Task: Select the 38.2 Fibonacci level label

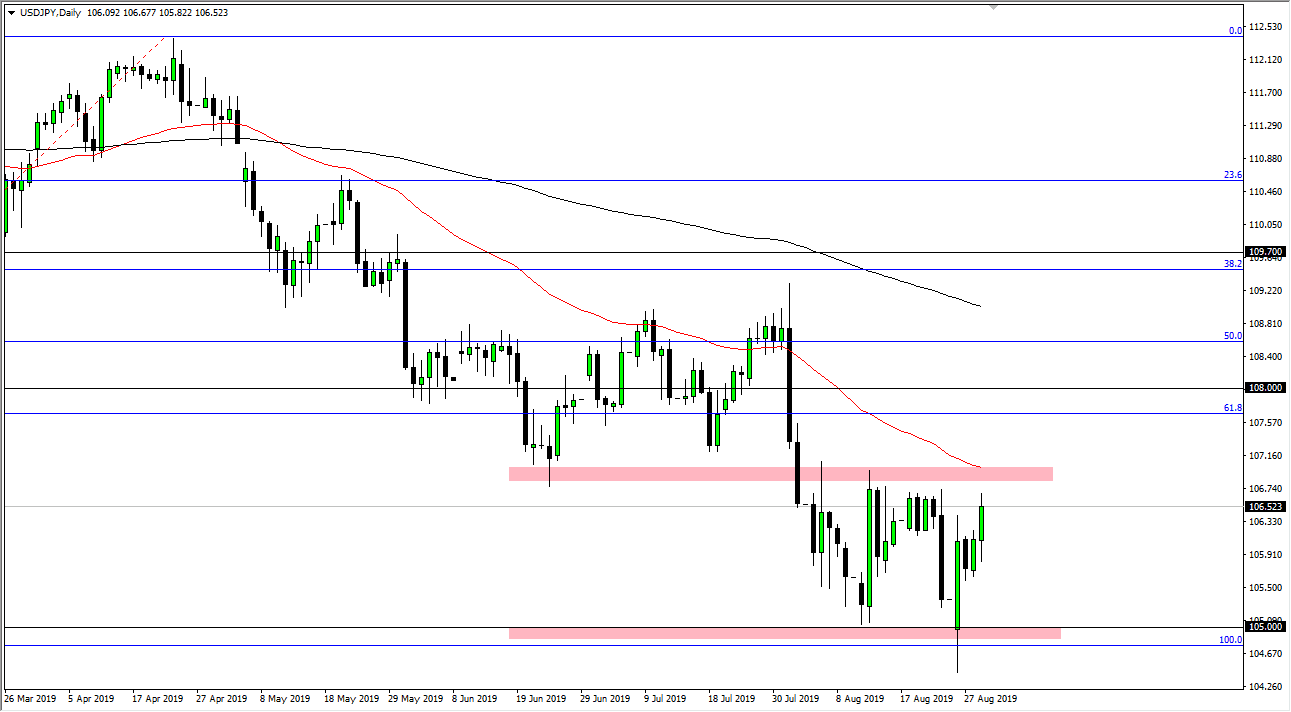Action: 1233,263
